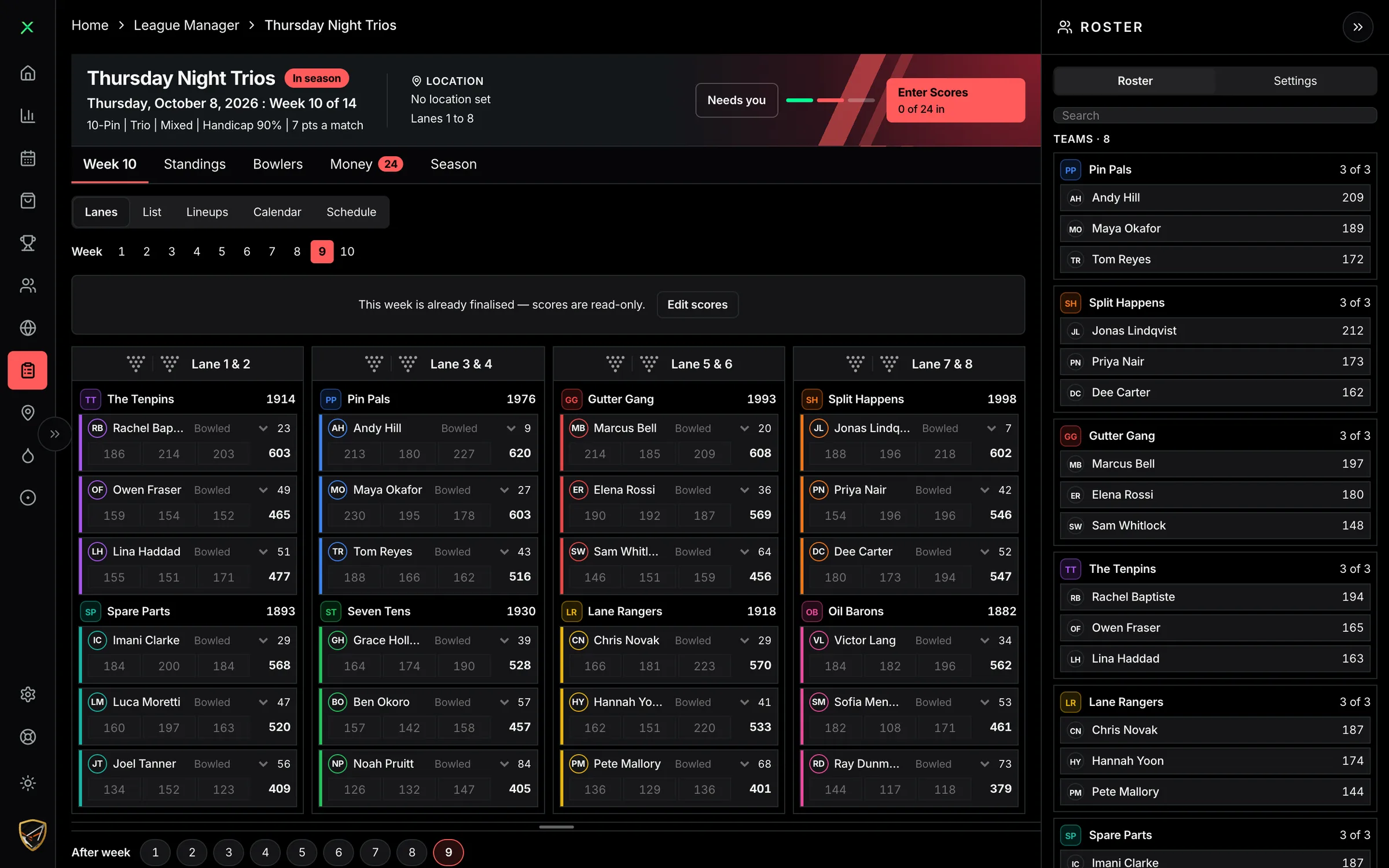Screen dimensions: 1389x868
Task: Collapse the Roster panel with double chevron
Action: [x=1358, y=27]
